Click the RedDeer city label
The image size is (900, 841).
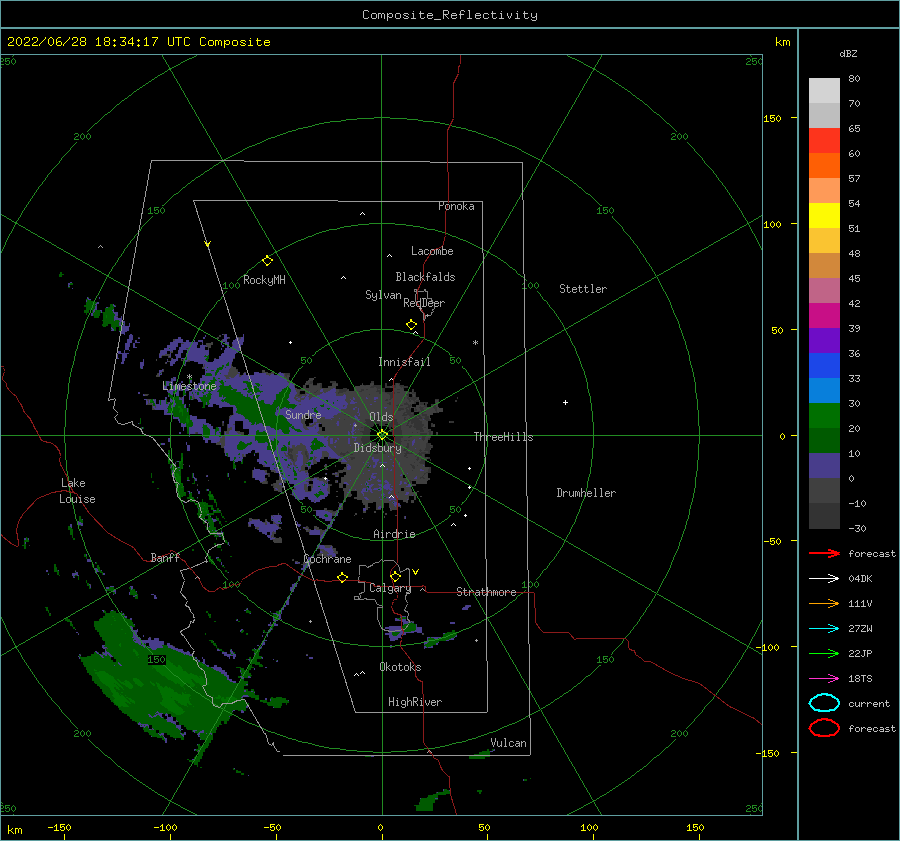coord(424,303)
